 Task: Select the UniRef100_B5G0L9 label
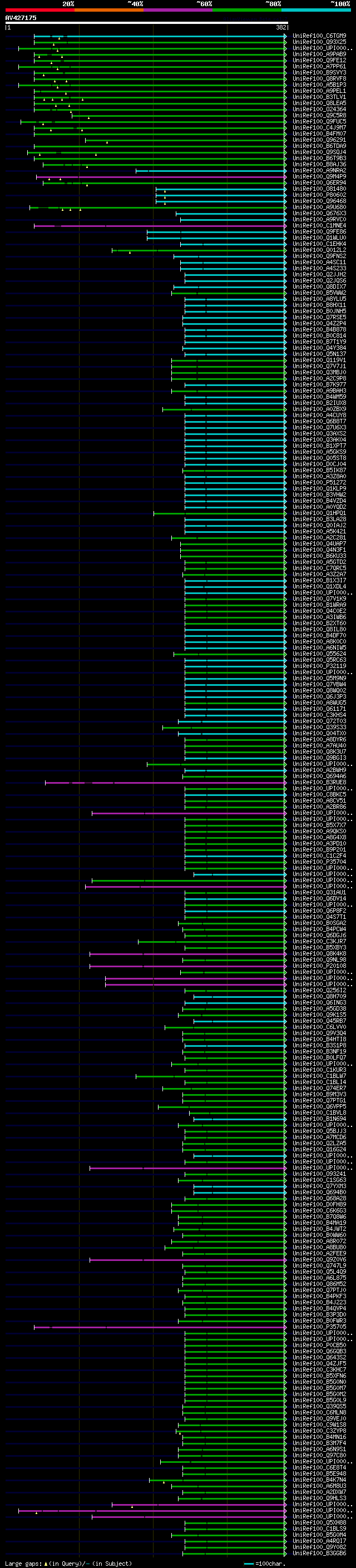[x=319, y=1400]
